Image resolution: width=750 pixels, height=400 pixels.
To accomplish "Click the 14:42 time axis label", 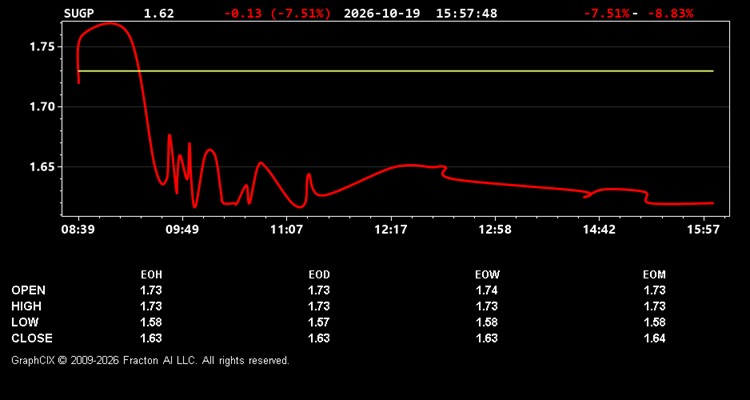I will pyautogui.click(x=599, y=230).
